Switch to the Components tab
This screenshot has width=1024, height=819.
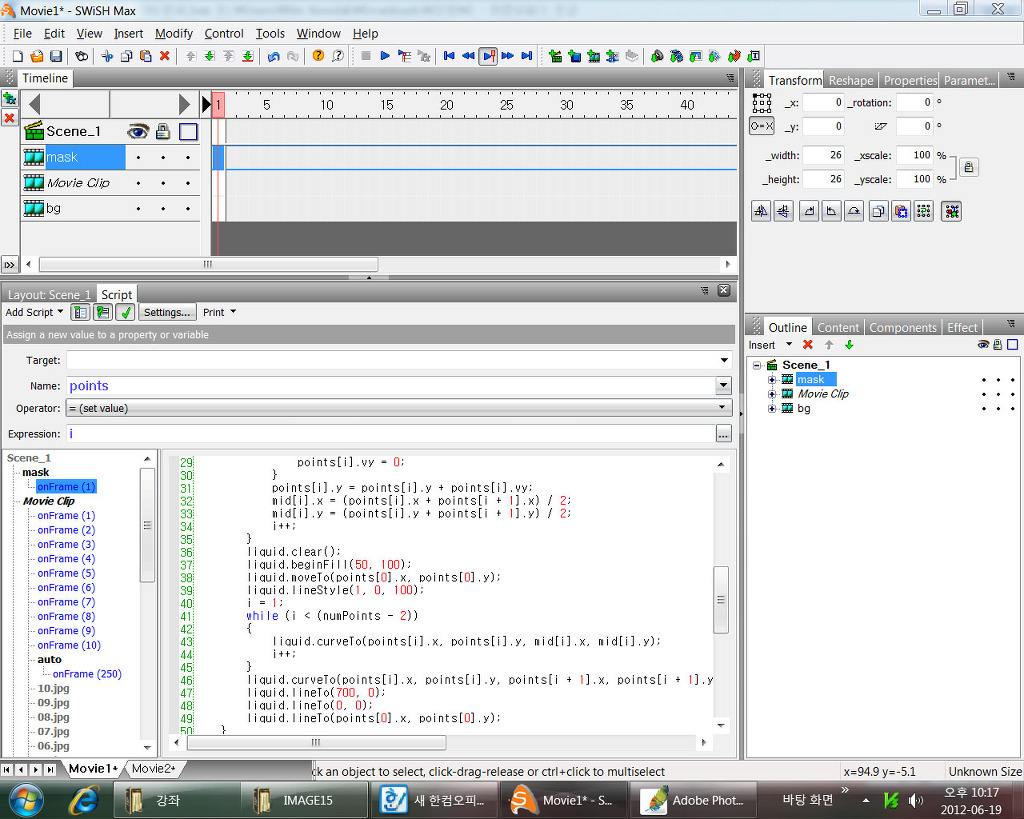[903, 327]
